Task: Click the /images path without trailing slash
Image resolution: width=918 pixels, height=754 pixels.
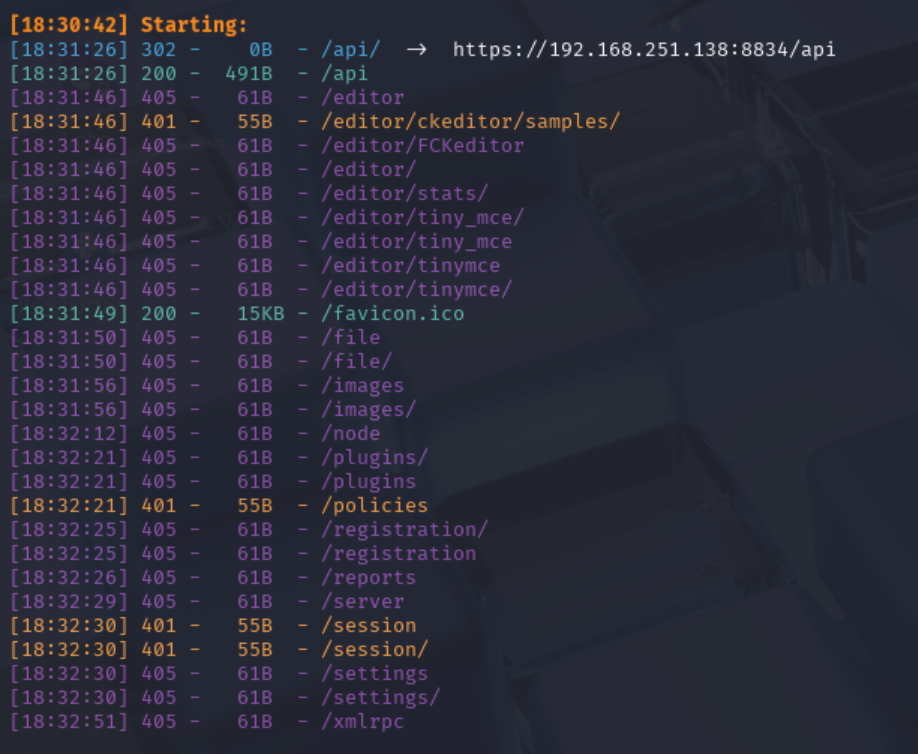Action: tap(362, 386)
